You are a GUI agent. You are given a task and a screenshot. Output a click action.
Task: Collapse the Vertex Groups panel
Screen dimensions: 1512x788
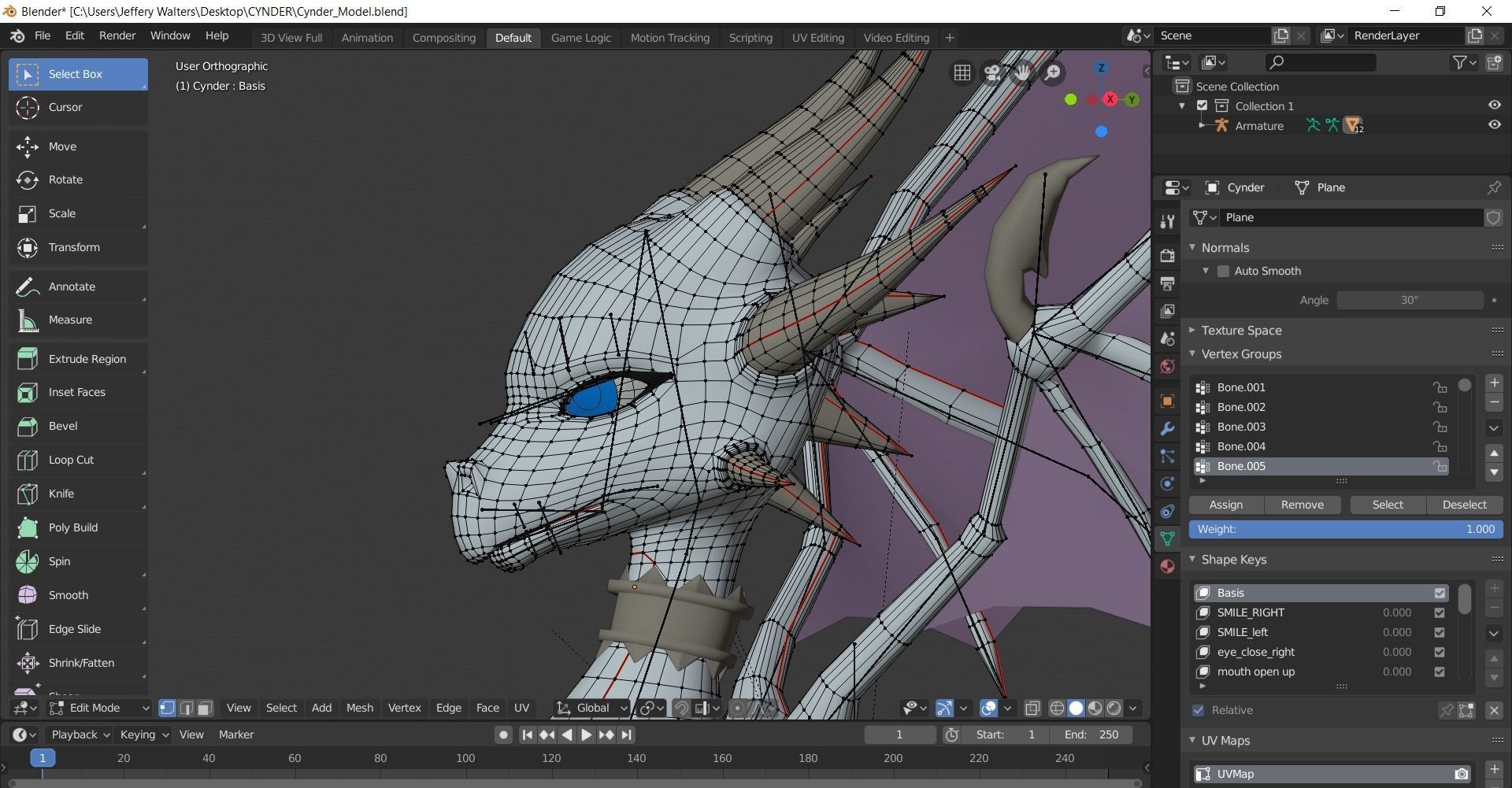pyautogui.click(x=1192, y=353)
